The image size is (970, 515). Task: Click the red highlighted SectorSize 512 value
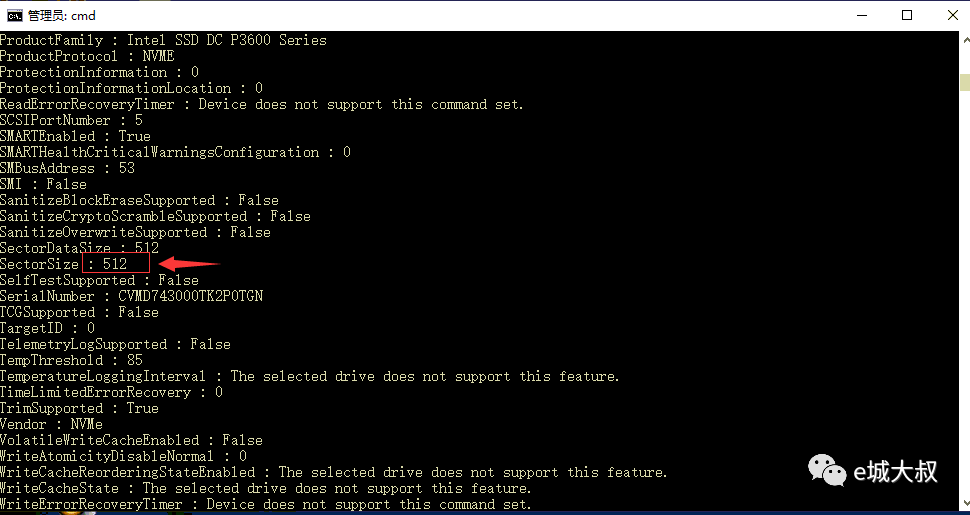tap(115, 264)
